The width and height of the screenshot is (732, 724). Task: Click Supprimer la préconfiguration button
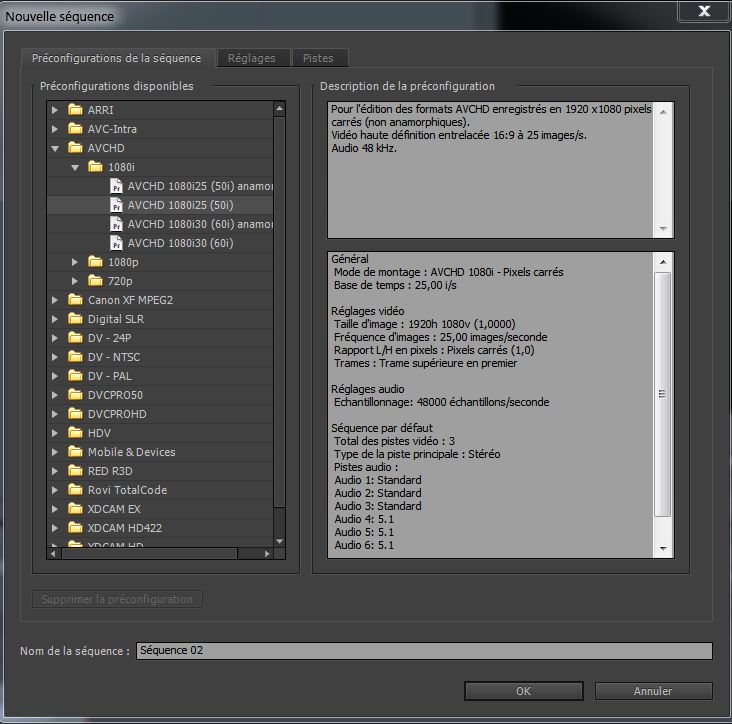[x=117, y=599]
